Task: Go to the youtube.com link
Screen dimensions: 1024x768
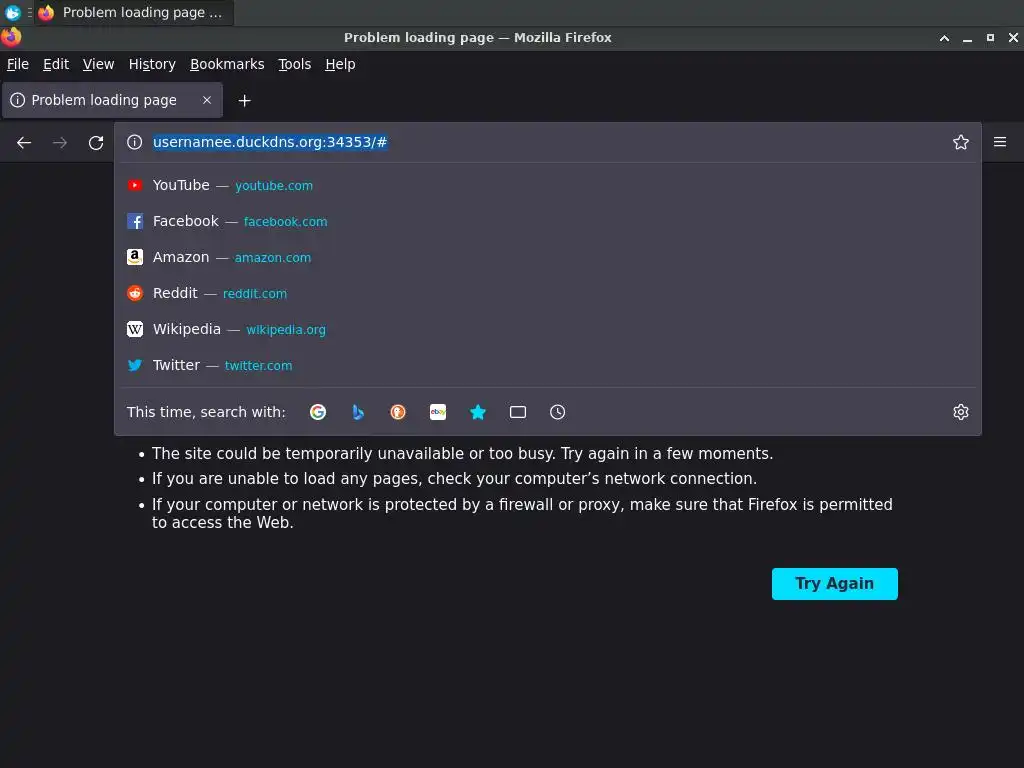Action: tap(274, 186)
